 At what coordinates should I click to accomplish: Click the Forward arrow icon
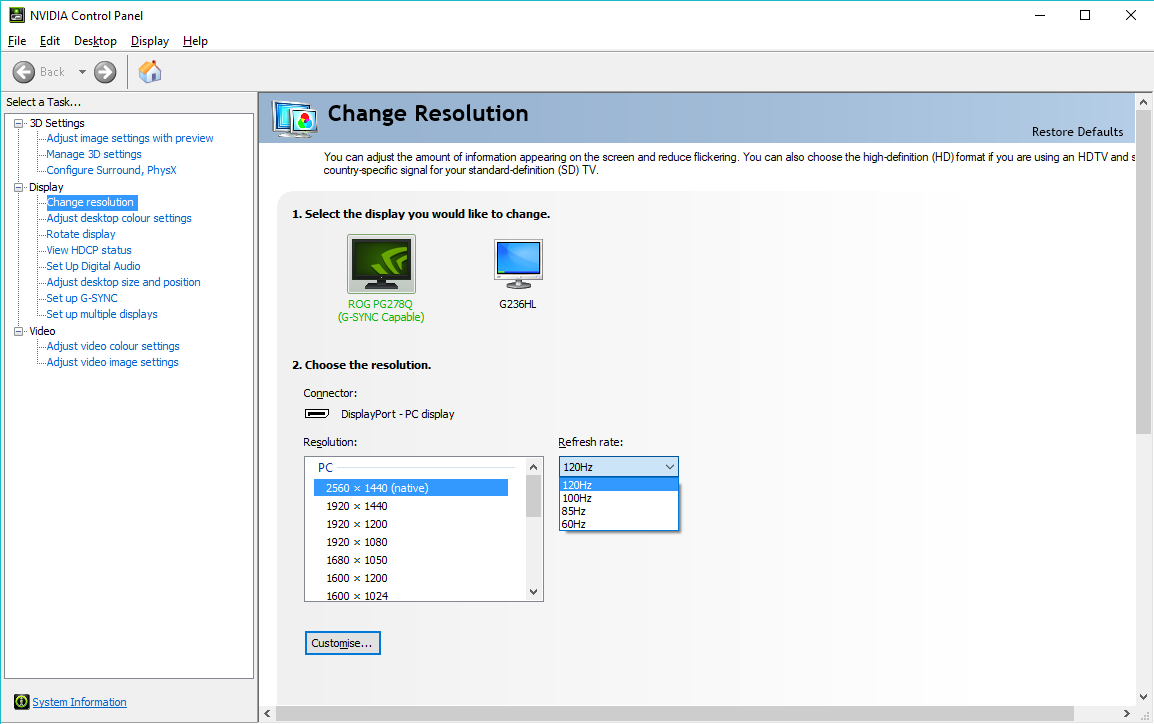pos(105,71)
